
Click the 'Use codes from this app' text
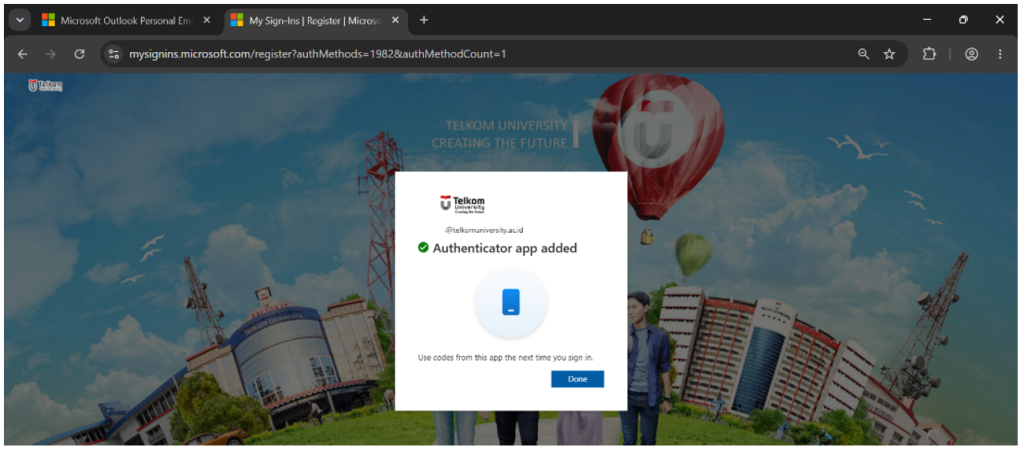click(505, 357)
